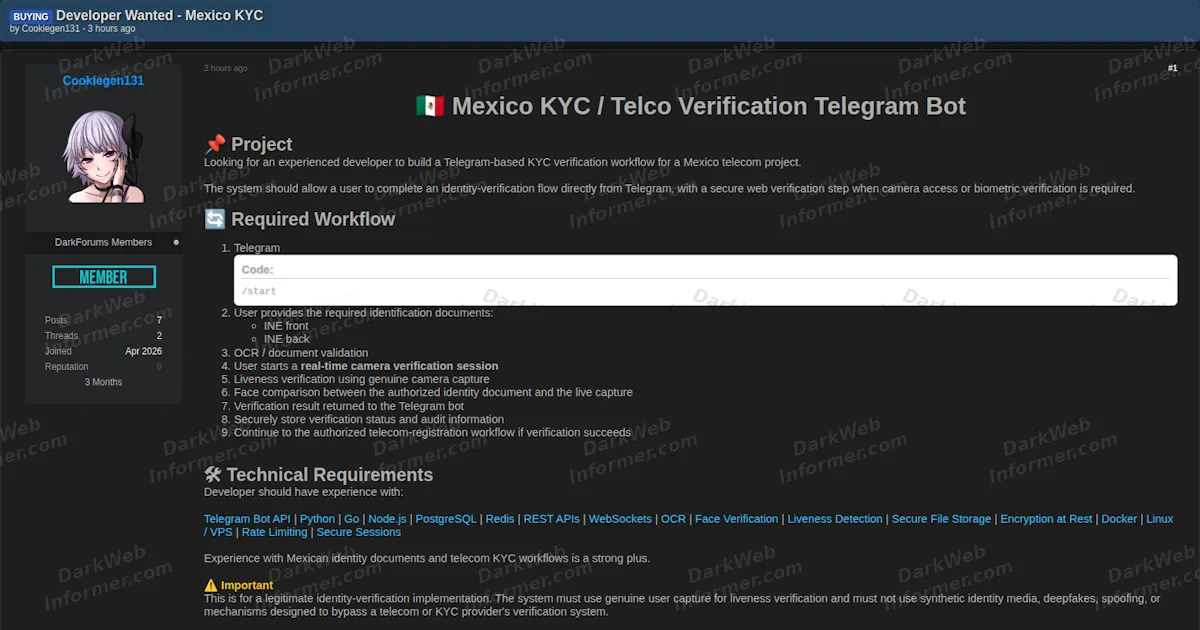The width and height of the screenshot is (1200, 630).
Task: Click the Python tag
Action: tap(317, 519)
